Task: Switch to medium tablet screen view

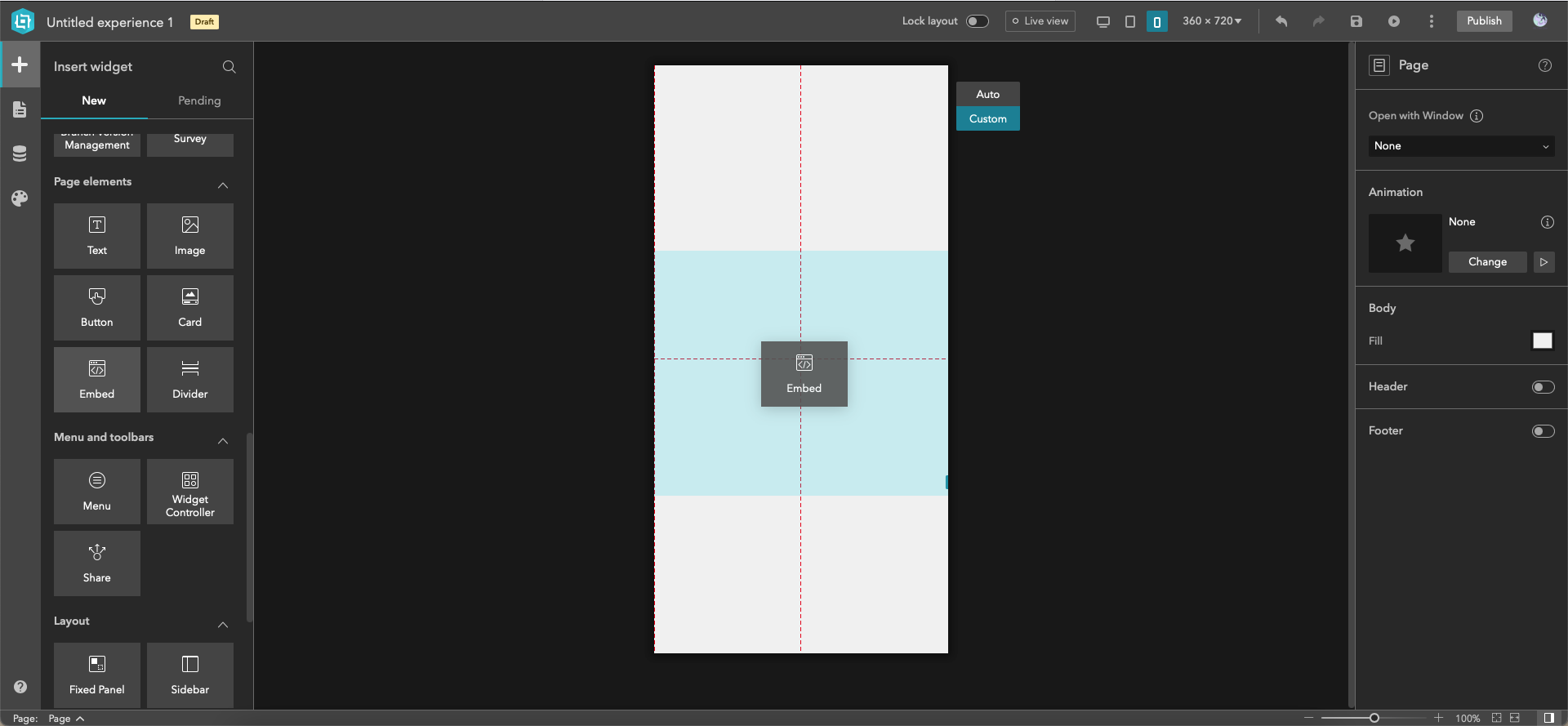Action: click(1130, 21)
